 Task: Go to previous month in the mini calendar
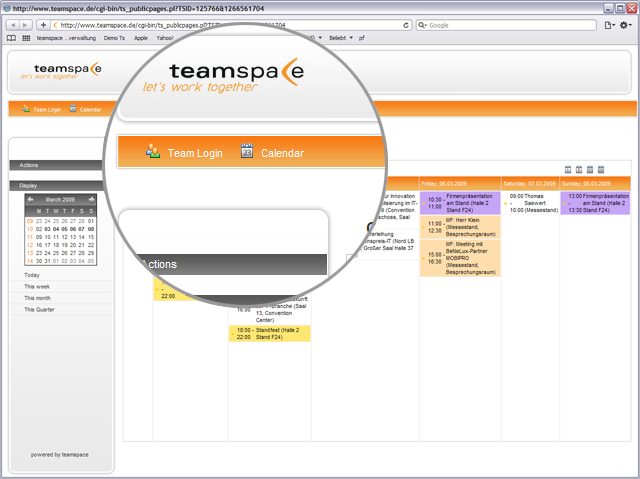(30, 199)
